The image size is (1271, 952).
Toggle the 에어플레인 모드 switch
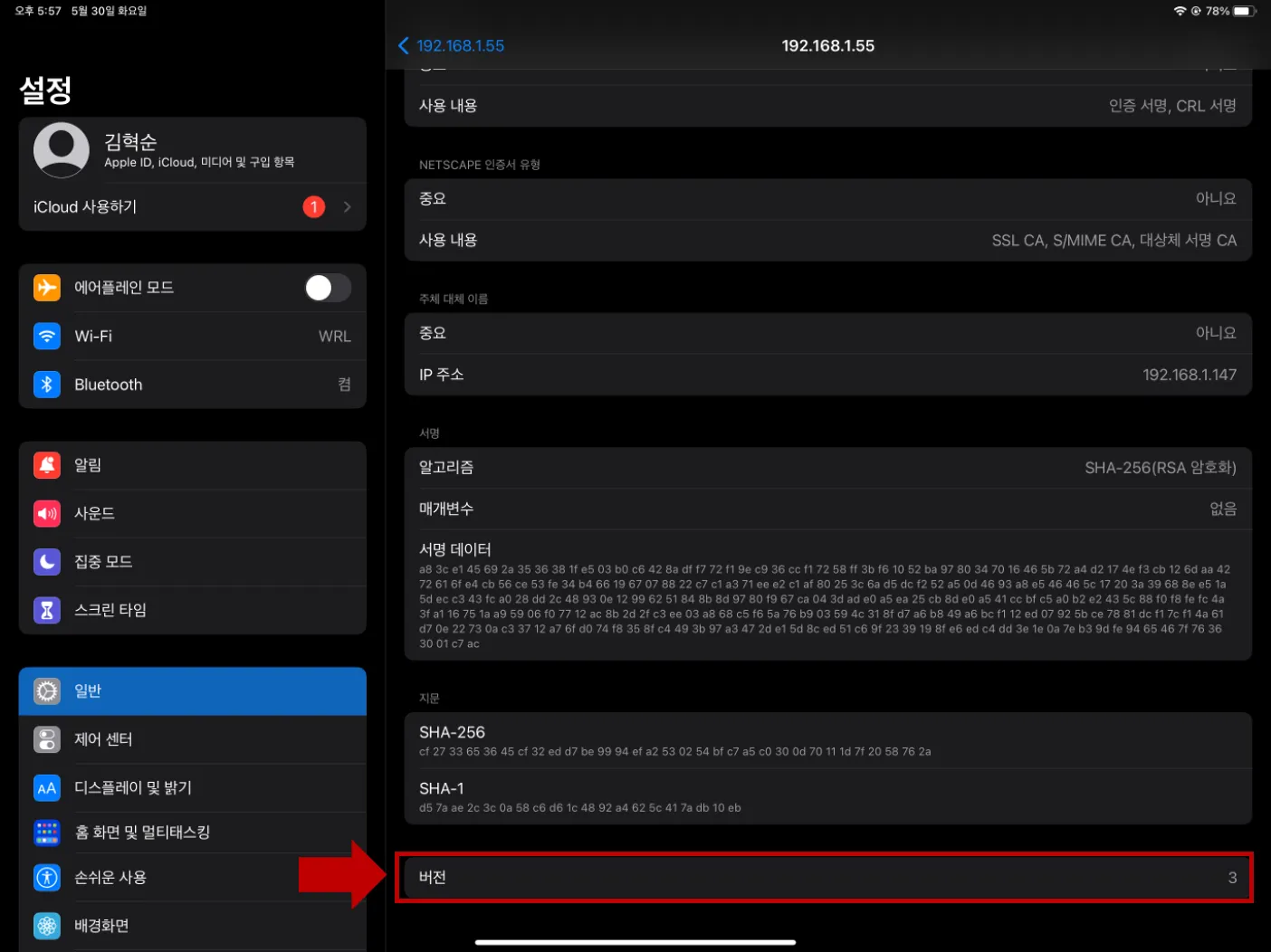328,288
